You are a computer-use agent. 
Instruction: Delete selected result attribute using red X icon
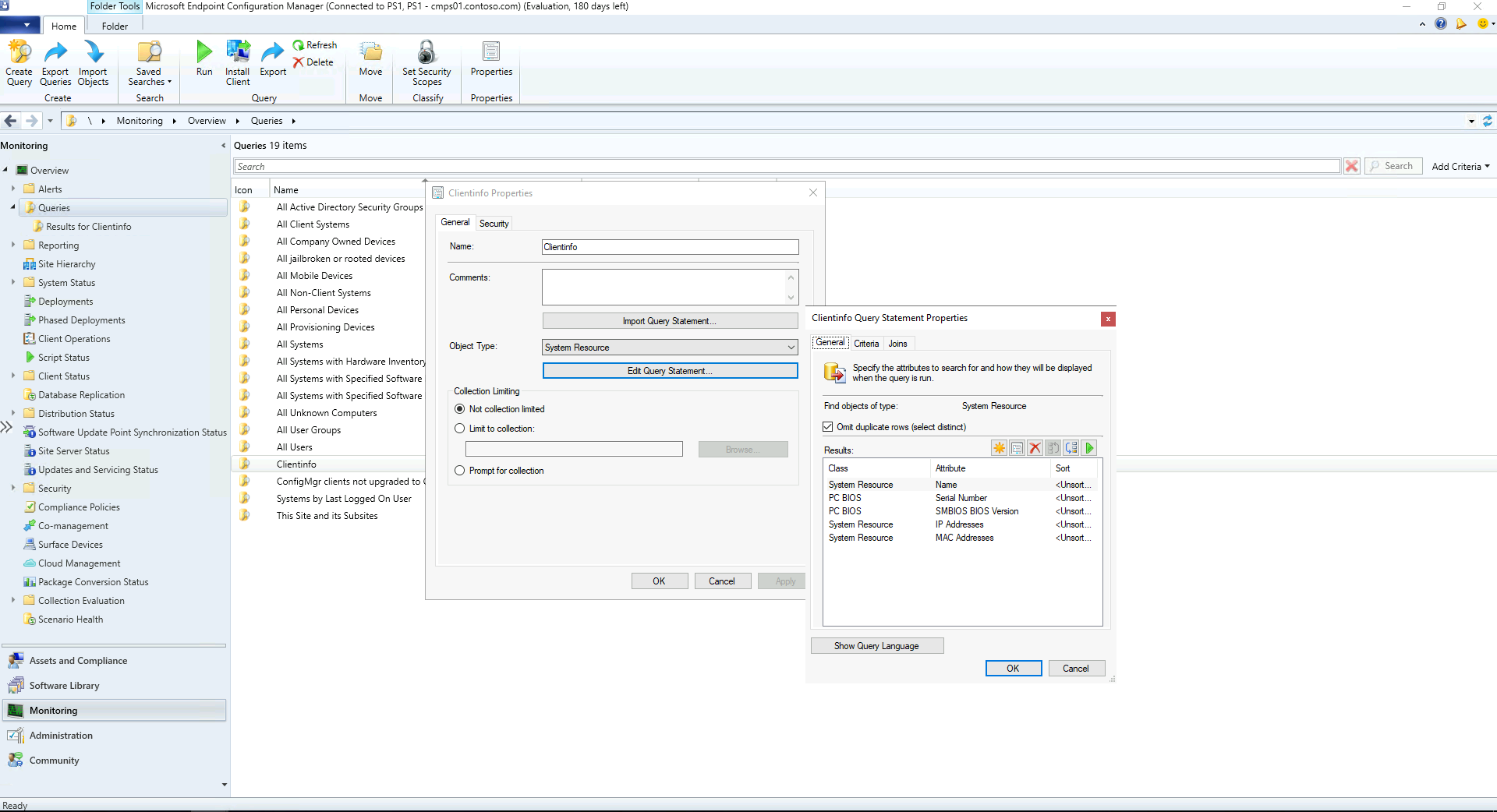[1035, 448]
